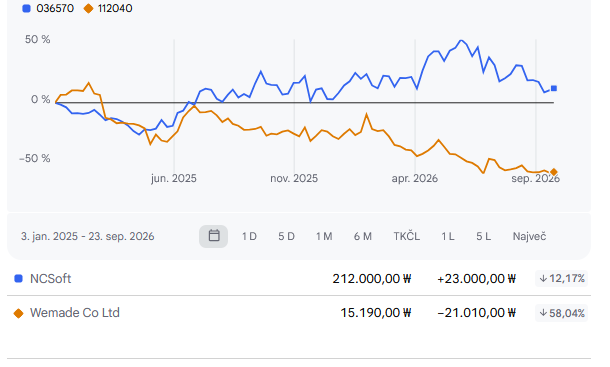Screen dimensions: 610x367
Task: Choose the 1 L range
Action: pyautogui.click(x=447, y=236)
